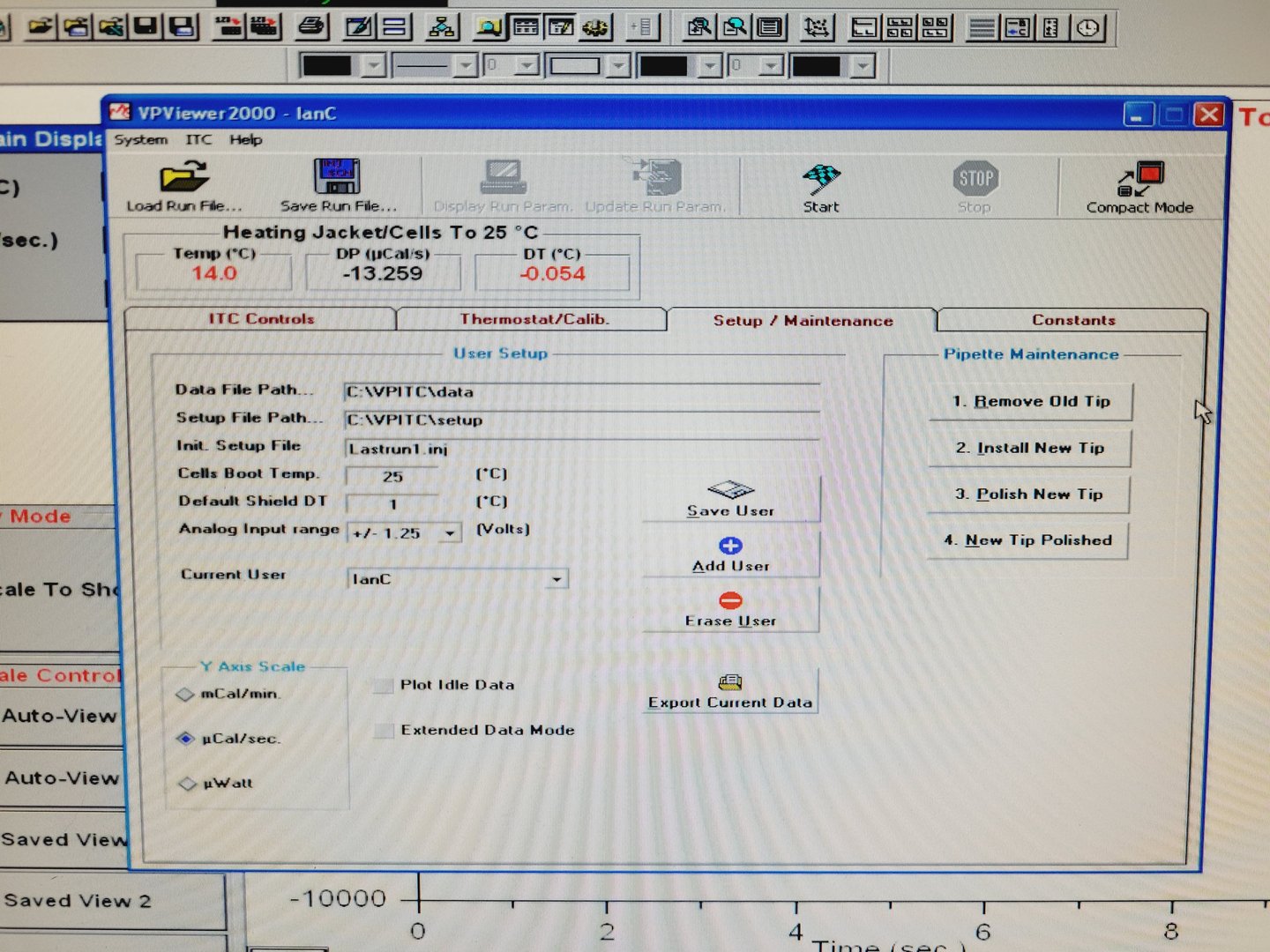Open the first black color dropdown in format bar
The image size is (1270, 952).
coord(375,66)
